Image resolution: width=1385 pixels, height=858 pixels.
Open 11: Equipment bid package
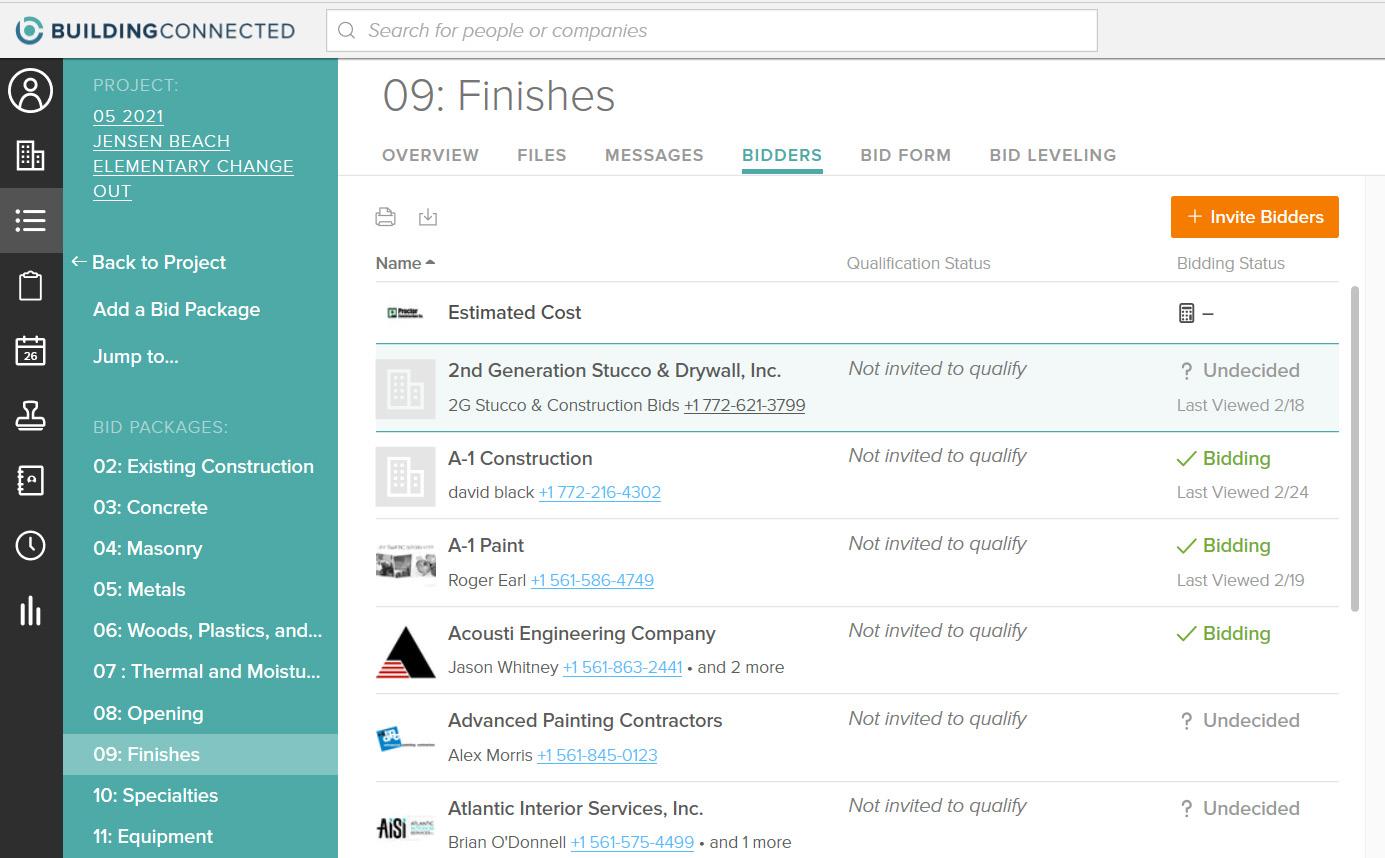(153, 836)
